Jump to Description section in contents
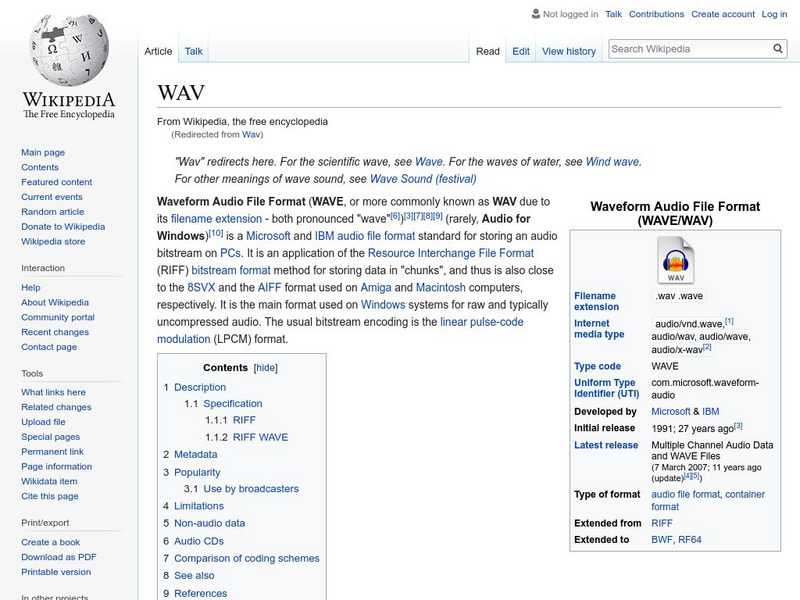Screen dimensions: 800x600 coord(200,387)
